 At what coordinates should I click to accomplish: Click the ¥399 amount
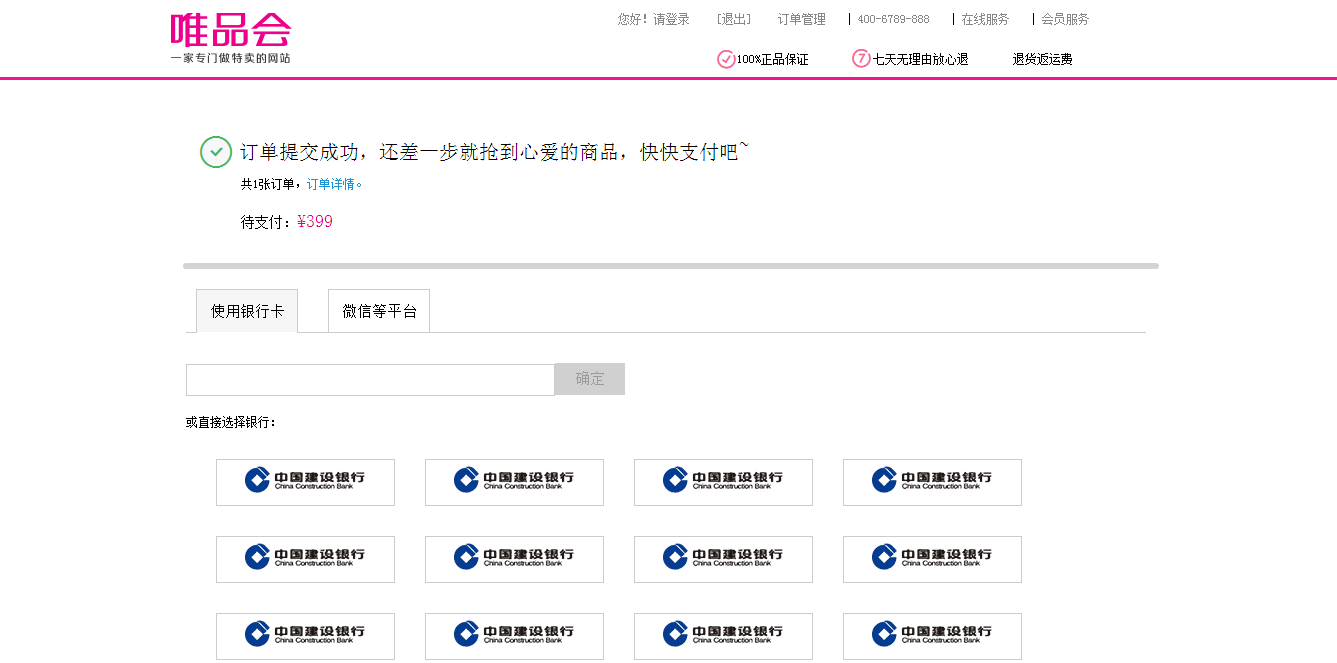[315, 222]
